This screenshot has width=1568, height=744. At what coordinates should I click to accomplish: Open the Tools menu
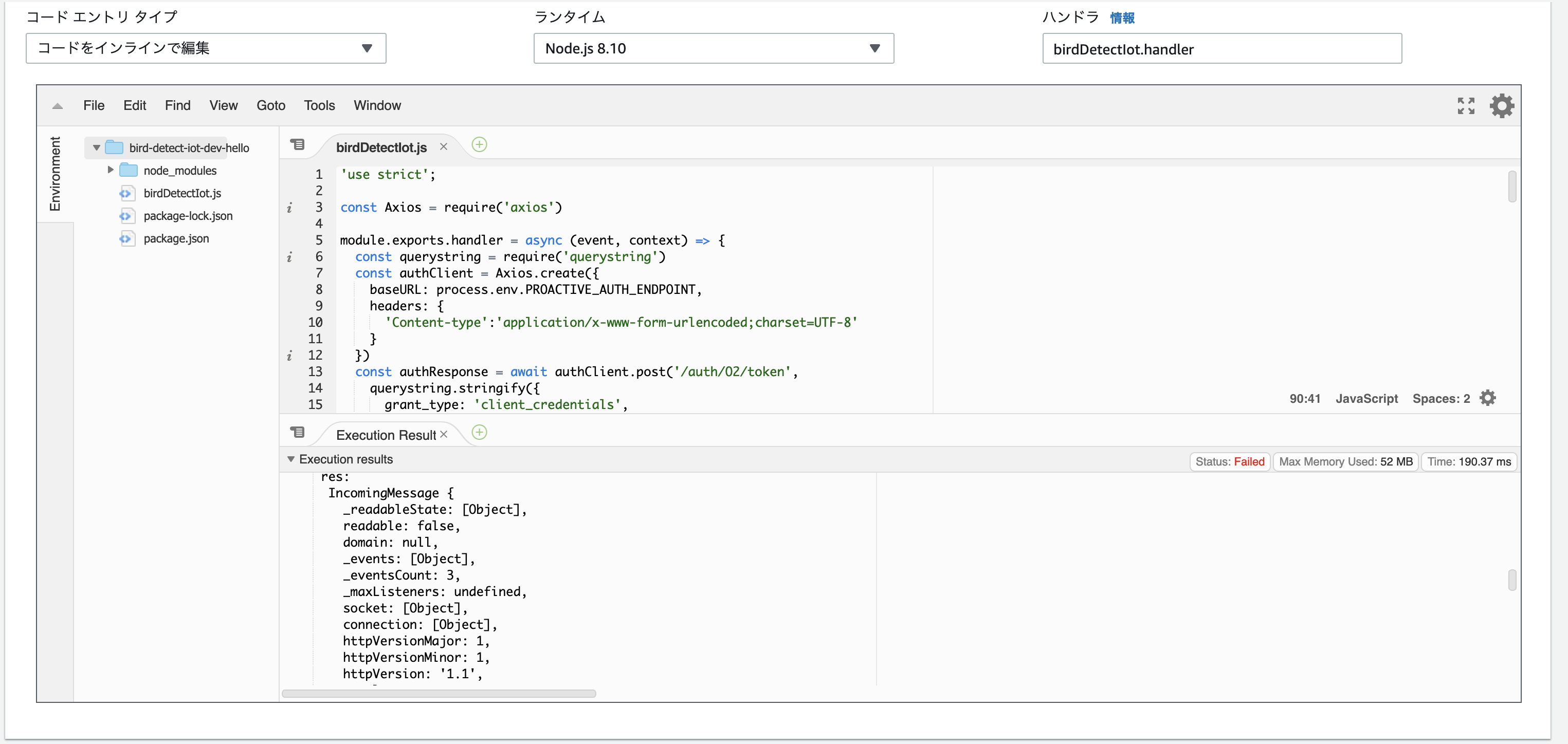click(319, 106)
